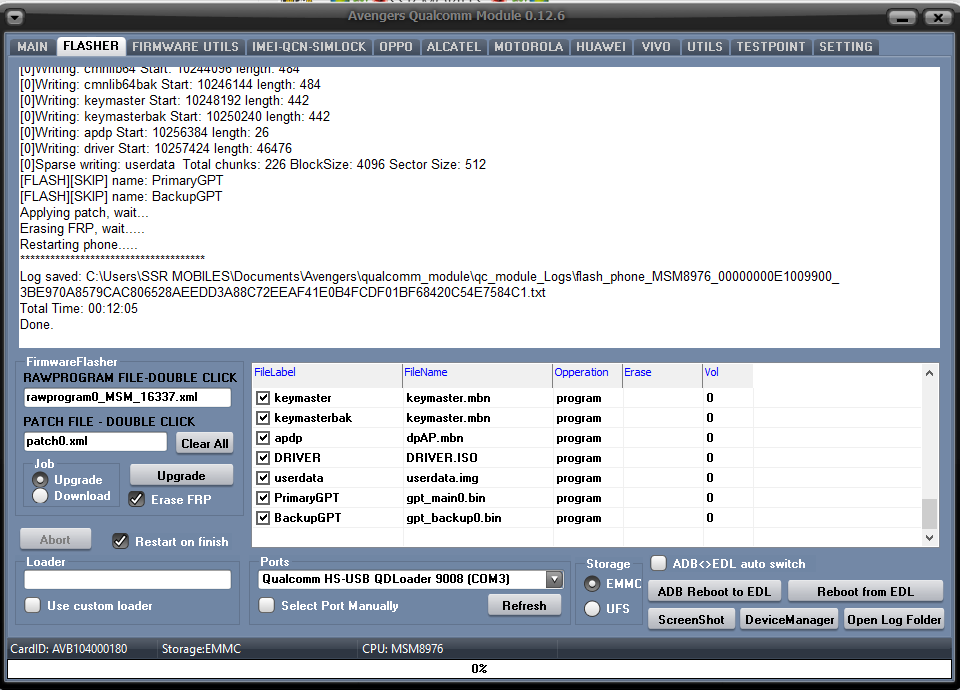Switch to the UTILS tab
This screenshot has height=690, width=960.
pyautogui.click(x=705, y=47)
